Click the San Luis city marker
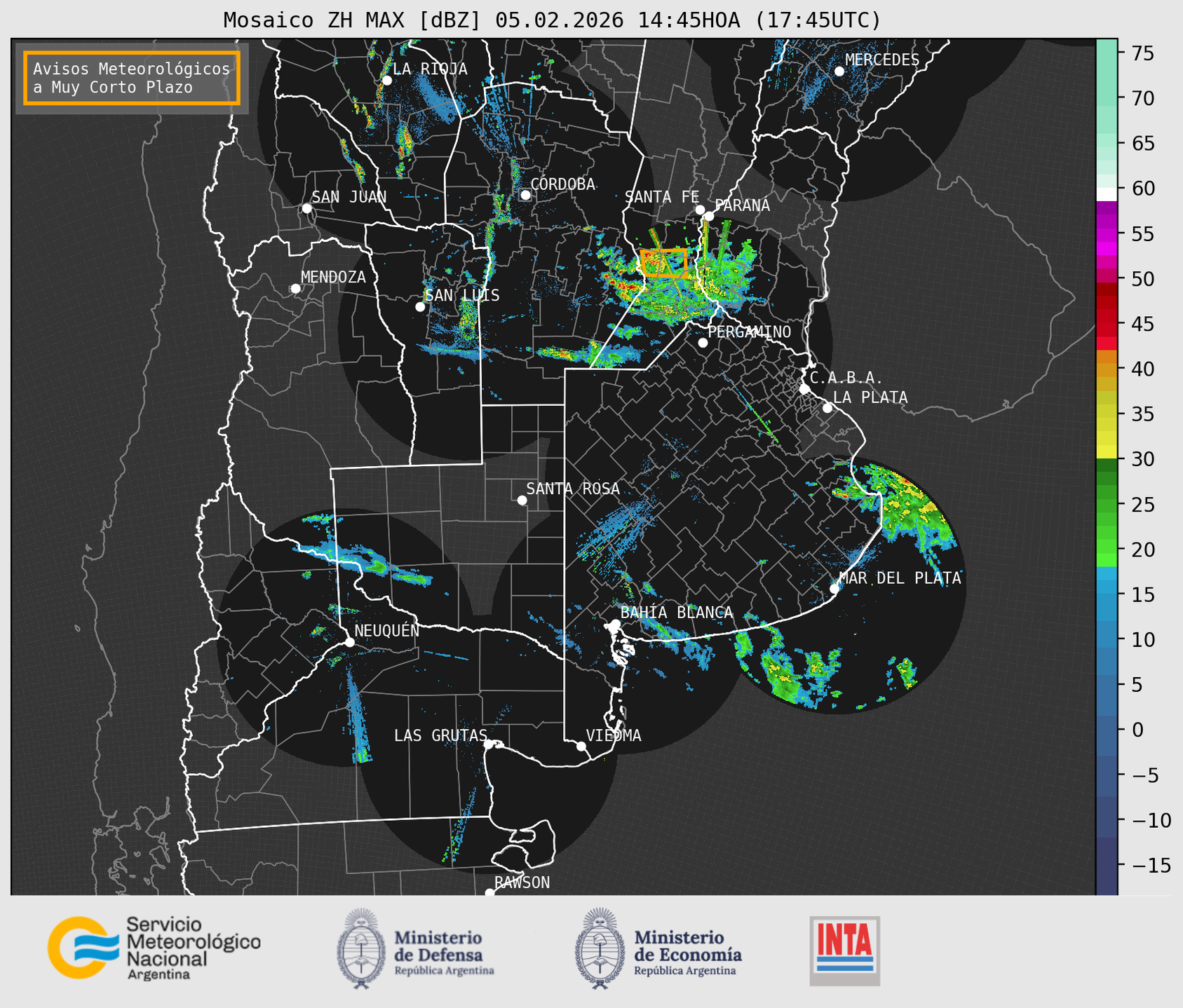The width and height of the screenshot is (1183, 1008). click(420, 307)
